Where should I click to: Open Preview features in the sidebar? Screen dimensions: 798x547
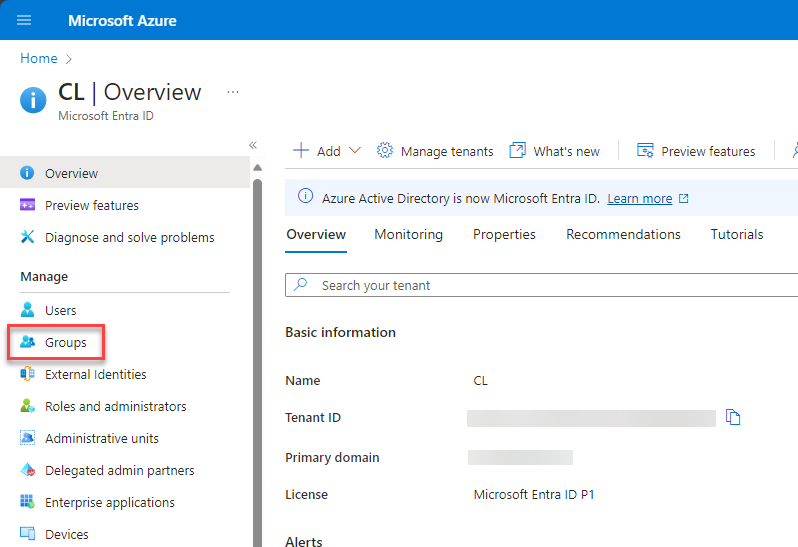[92, 205]
